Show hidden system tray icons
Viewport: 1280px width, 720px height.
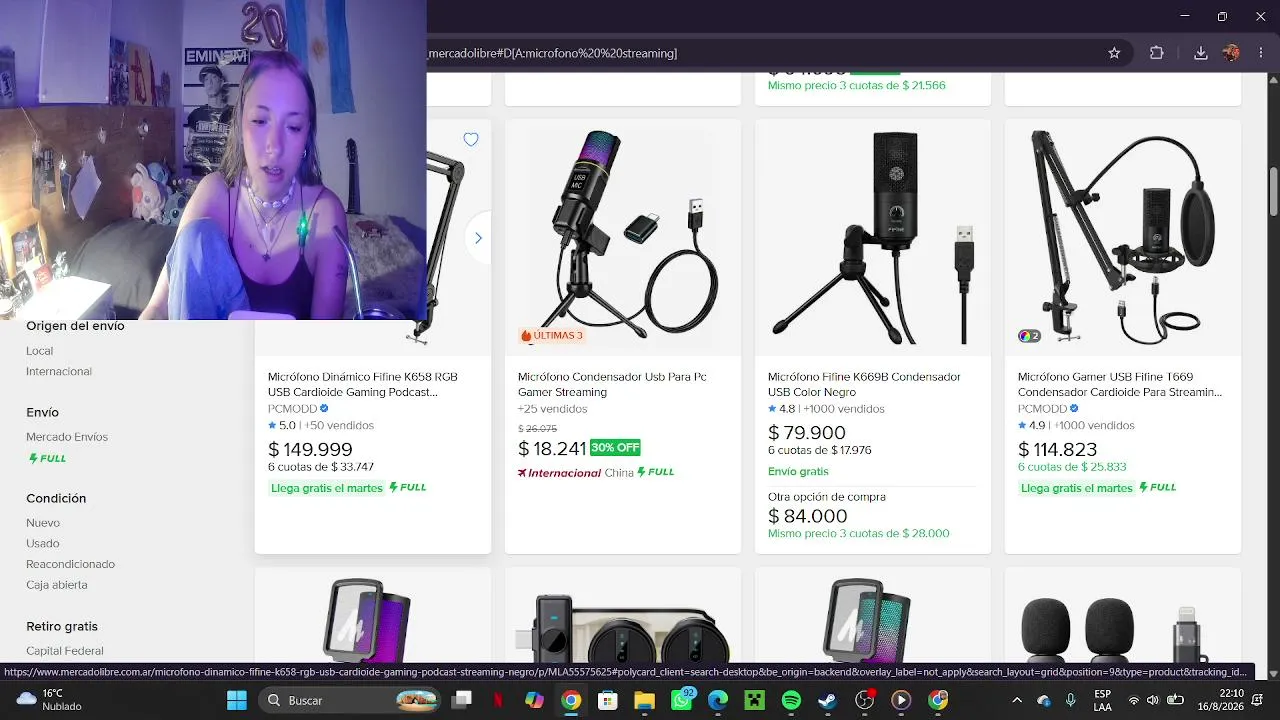[x=1017, y=700]
